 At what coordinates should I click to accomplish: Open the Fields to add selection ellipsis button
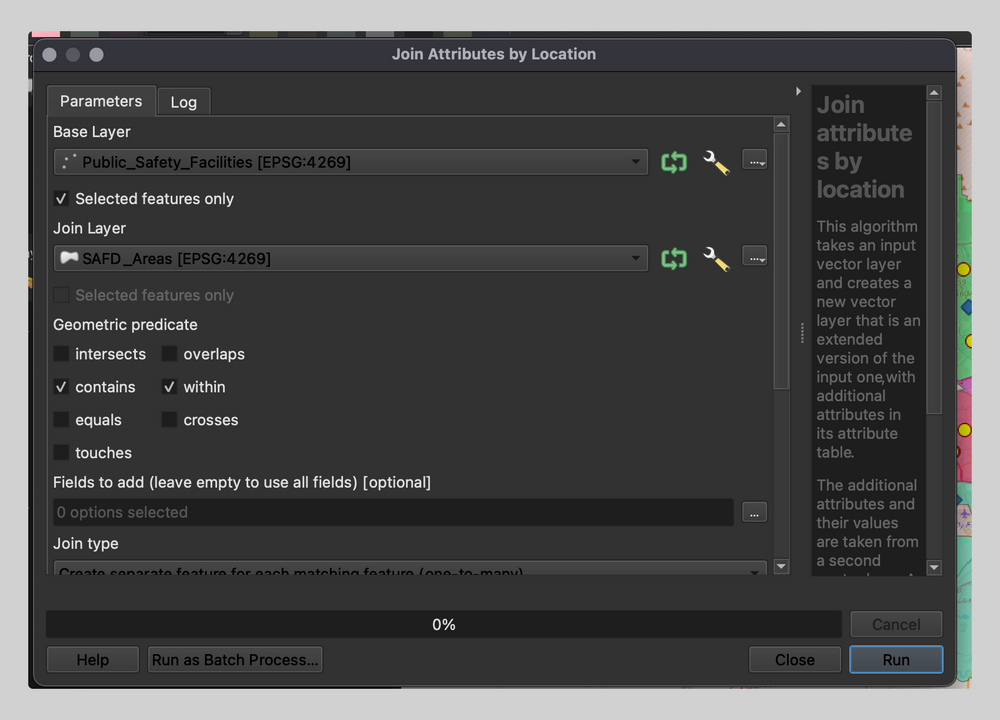click(754, 512)
